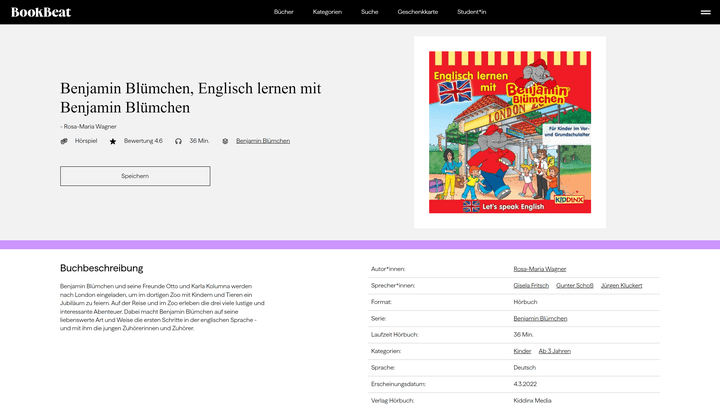Click the Buchbeschreibung heading
The width and height of the screenshot is (720, 405).
(x=101, y=268)
